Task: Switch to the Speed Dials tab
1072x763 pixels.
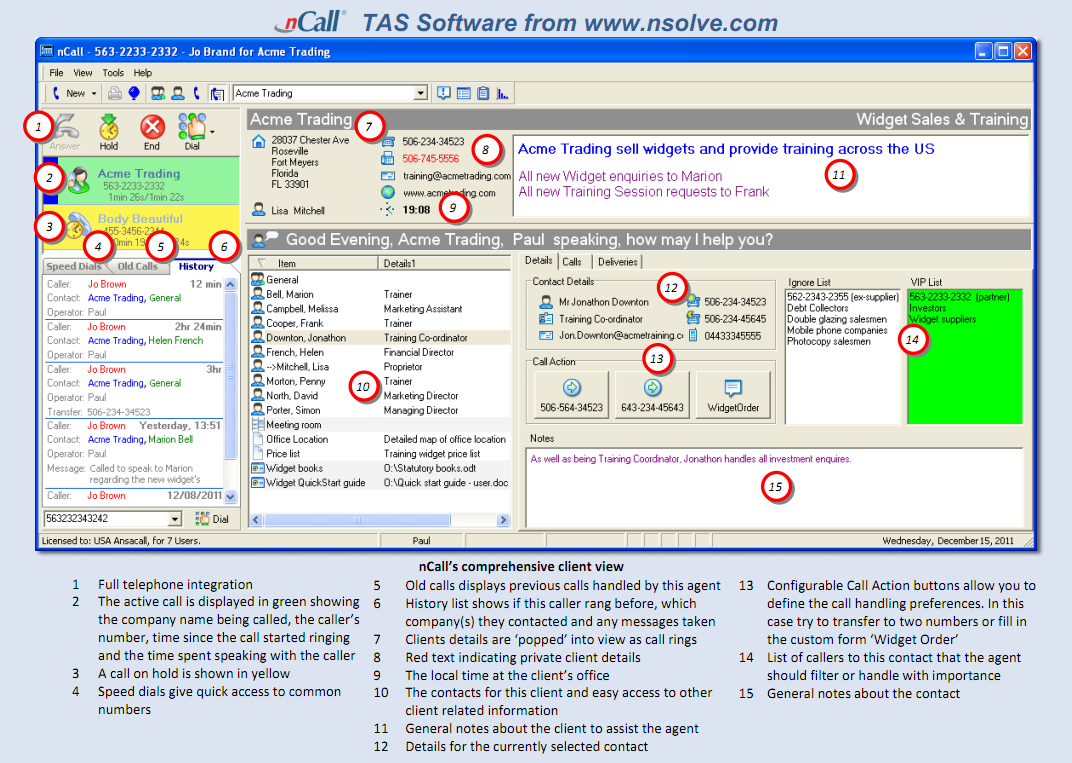Action: (73, 266)
